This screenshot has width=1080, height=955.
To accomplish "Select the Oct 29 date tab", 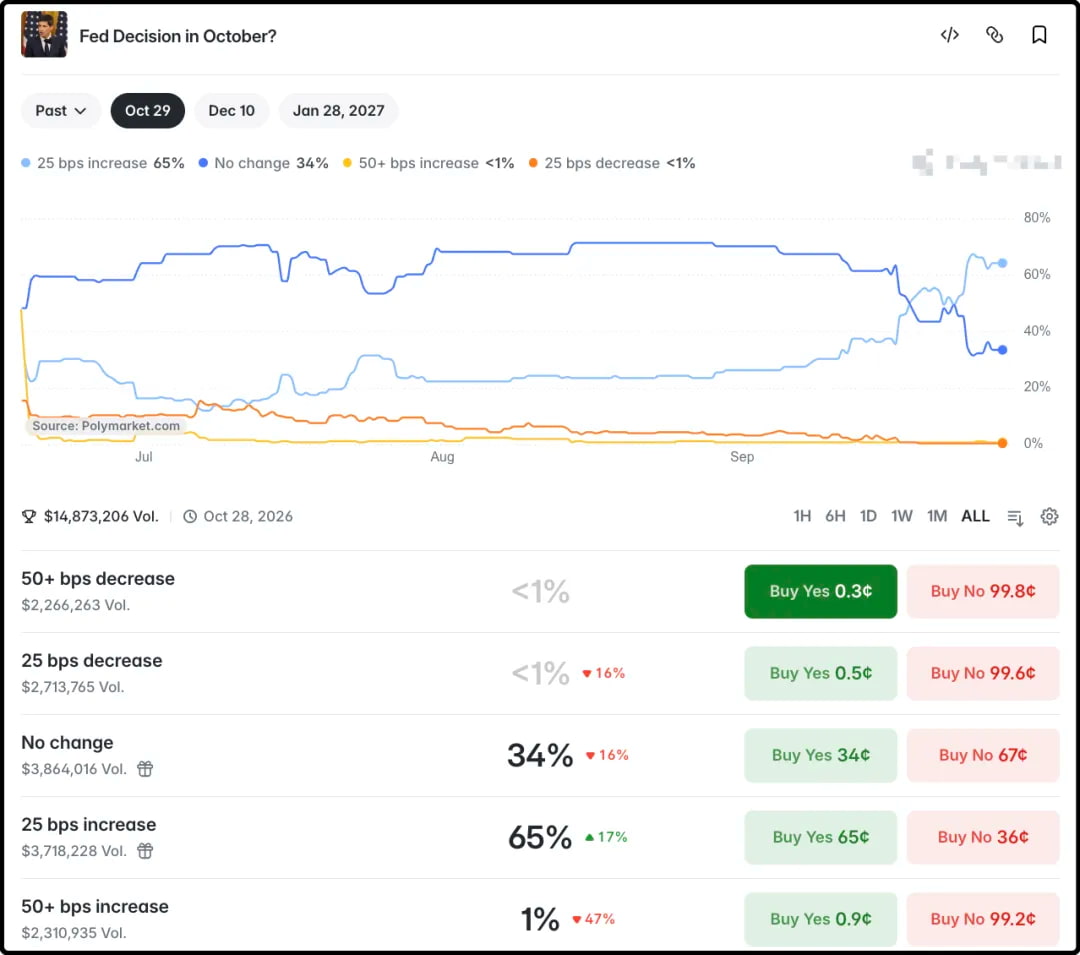I will click(147, 111).
